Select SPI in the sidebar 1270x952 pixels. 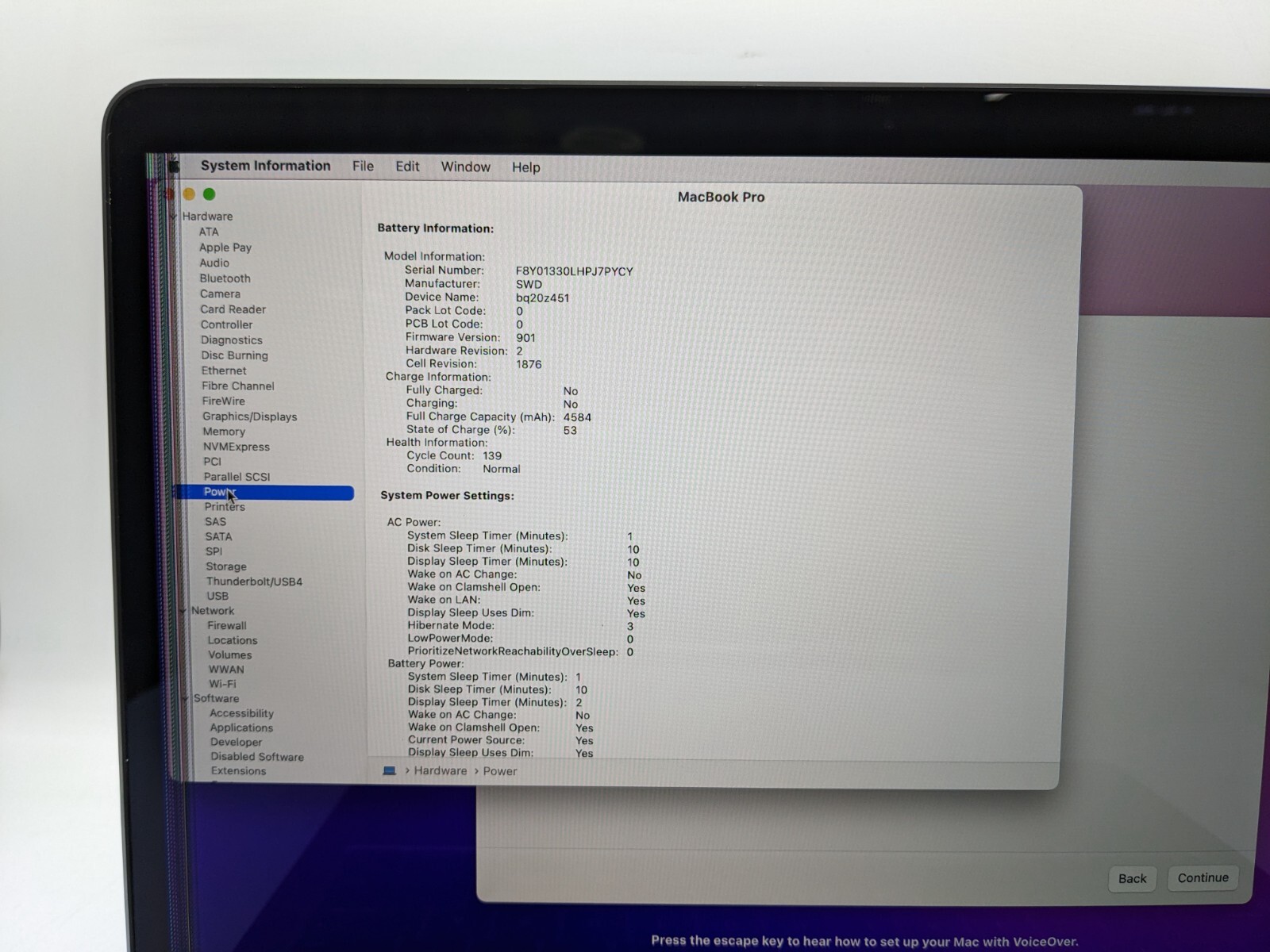[214, 551]
